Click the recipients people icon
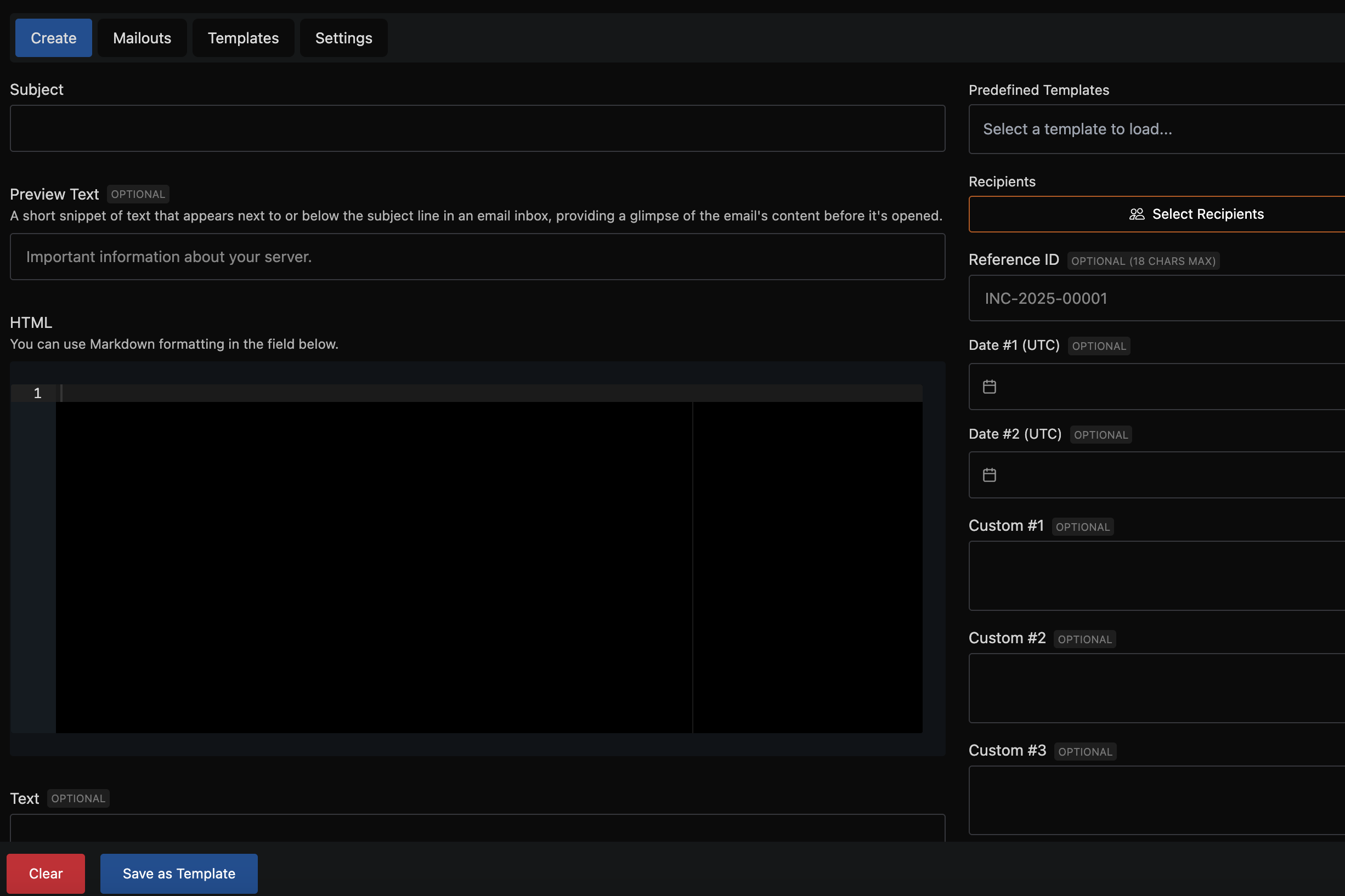 tap(1137, 214)
